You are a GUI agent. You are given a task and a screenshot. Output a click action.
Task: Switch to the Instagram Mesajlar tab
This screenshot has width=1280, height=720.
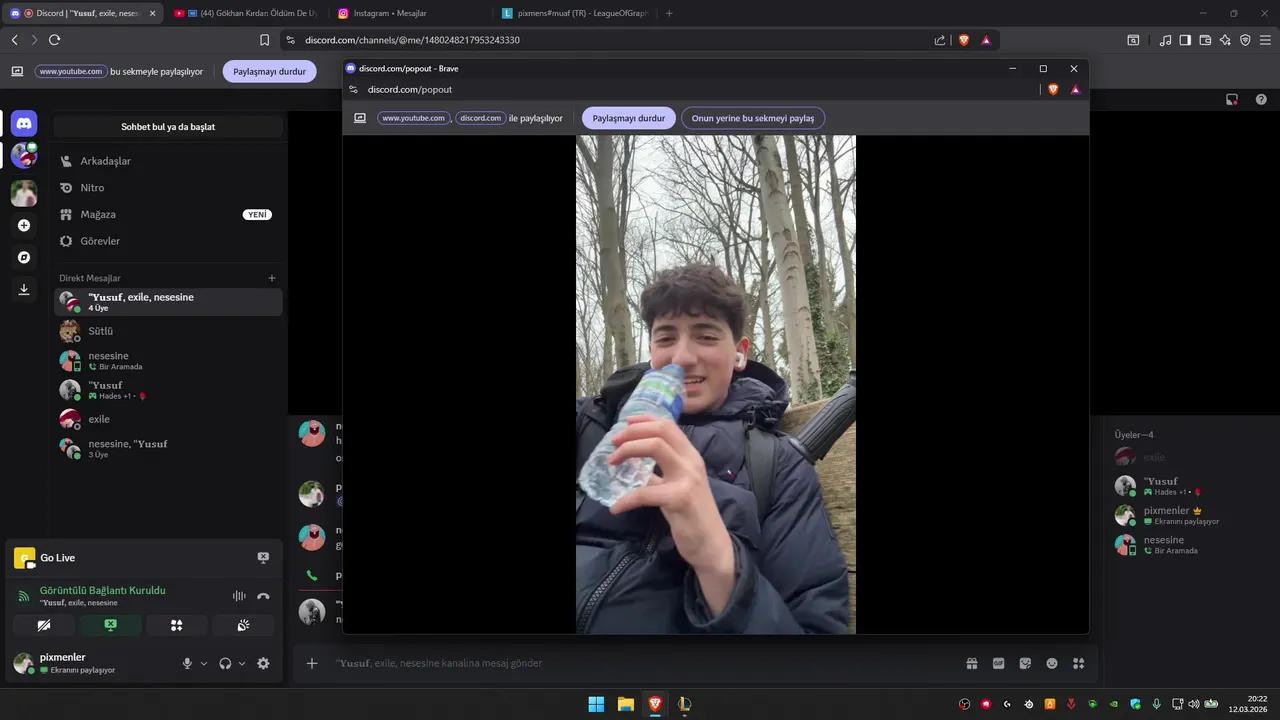point(410,13)
